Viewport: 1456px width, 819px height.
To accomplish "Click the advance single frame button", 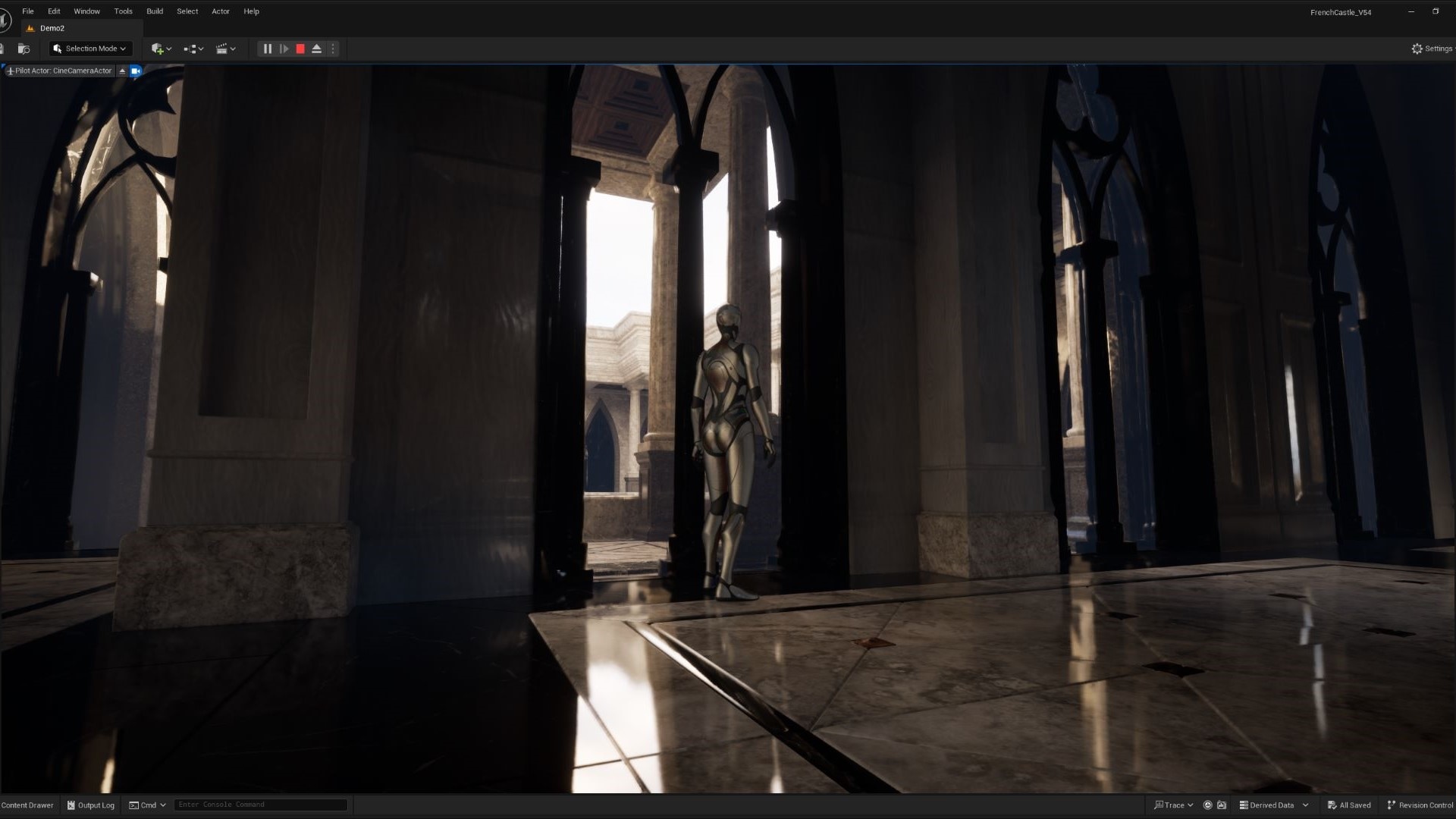I will point(284,49).
